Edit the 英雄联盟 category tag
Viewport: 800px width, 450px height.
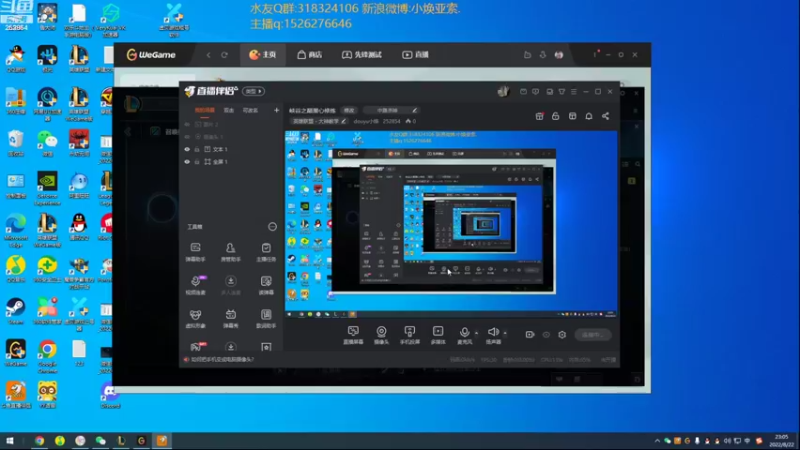pos(319,121)
